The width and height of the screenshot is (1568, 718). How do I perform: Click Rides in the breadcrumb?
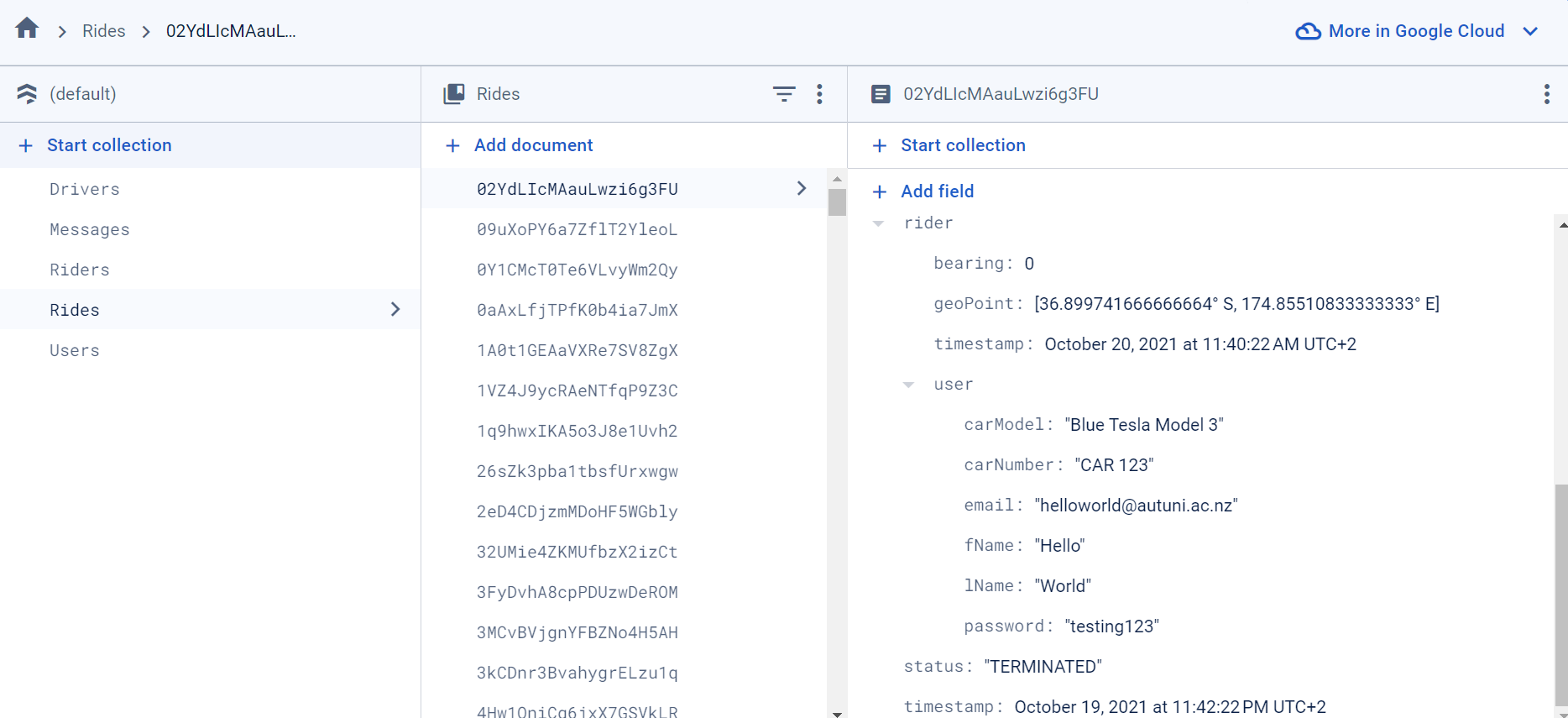(104, 31)
